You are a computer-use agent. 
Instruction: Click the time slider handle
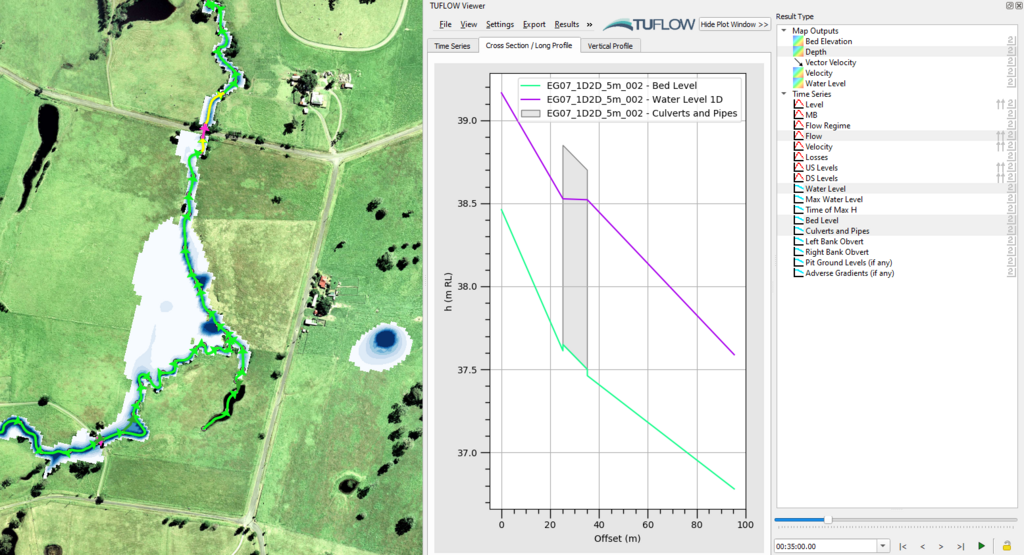click(827, 520)
